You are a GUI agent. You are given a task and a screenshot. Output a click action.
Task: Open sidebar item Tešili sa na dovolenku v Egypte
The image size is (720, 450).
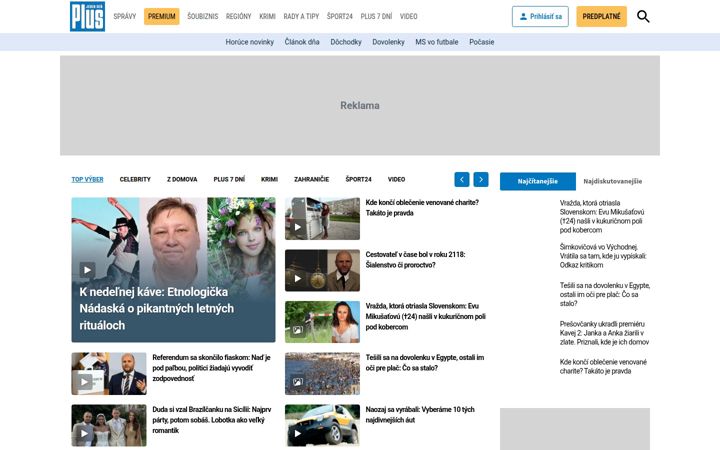click(x=605, y=294)
